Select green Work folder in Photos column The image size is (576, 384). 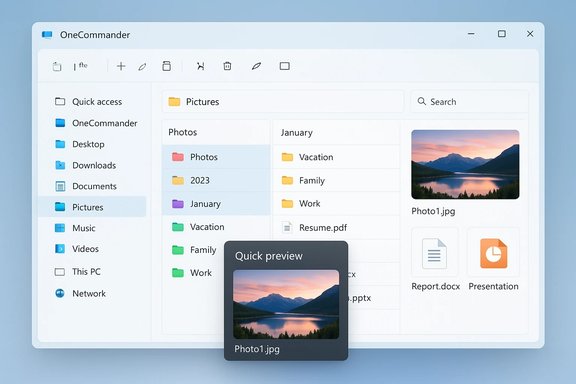[x=194, y=273]
